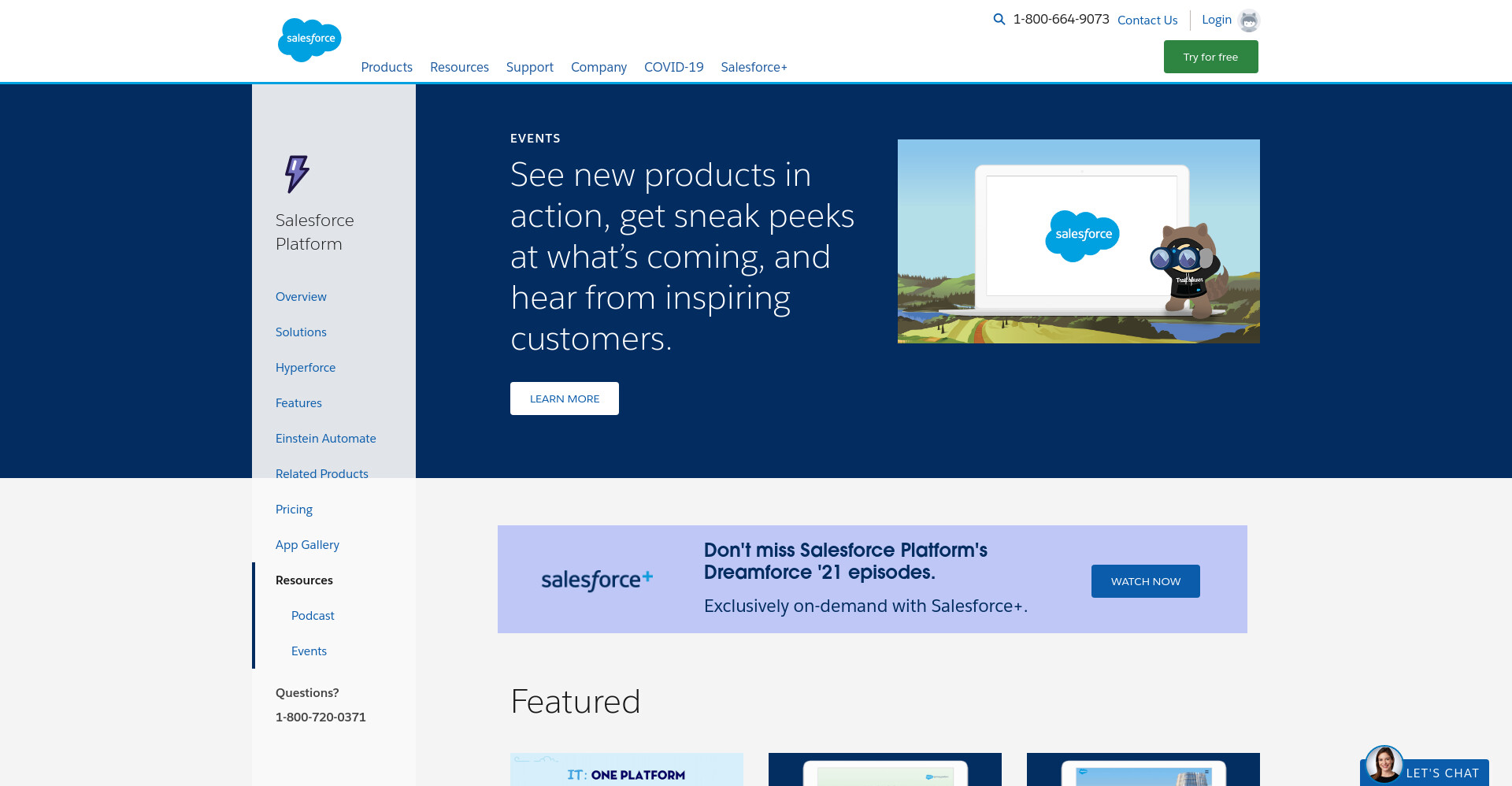The image size is (1512, 786).
Task: Open Podcast under Resources
Action: pos(313,616)
